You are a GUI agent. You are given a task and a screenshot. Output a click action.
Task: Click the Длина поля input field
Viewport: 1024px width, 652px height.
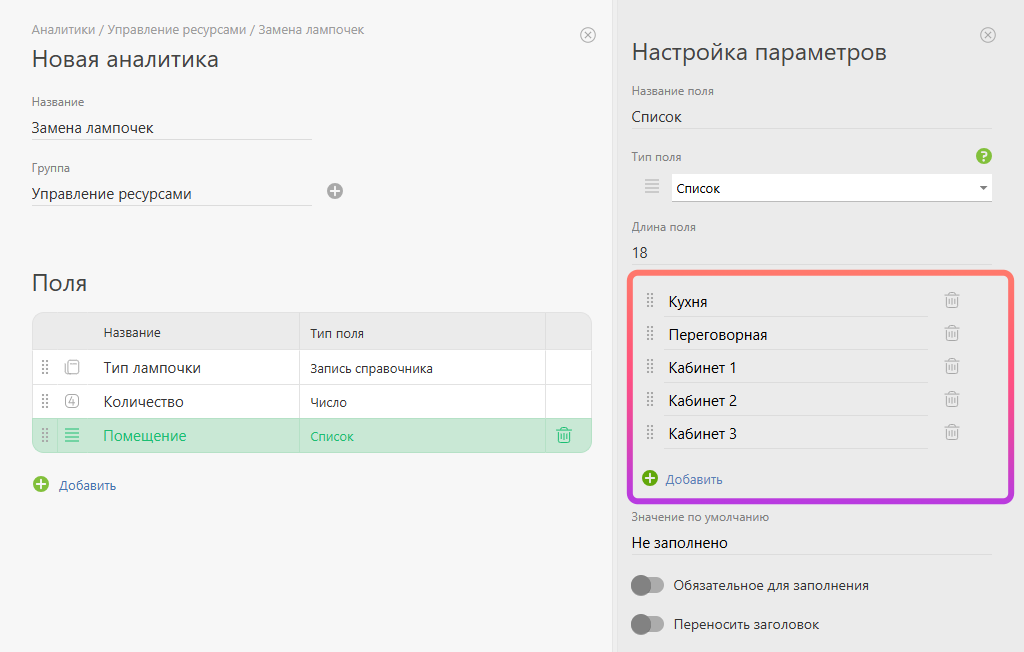[810, 253]
